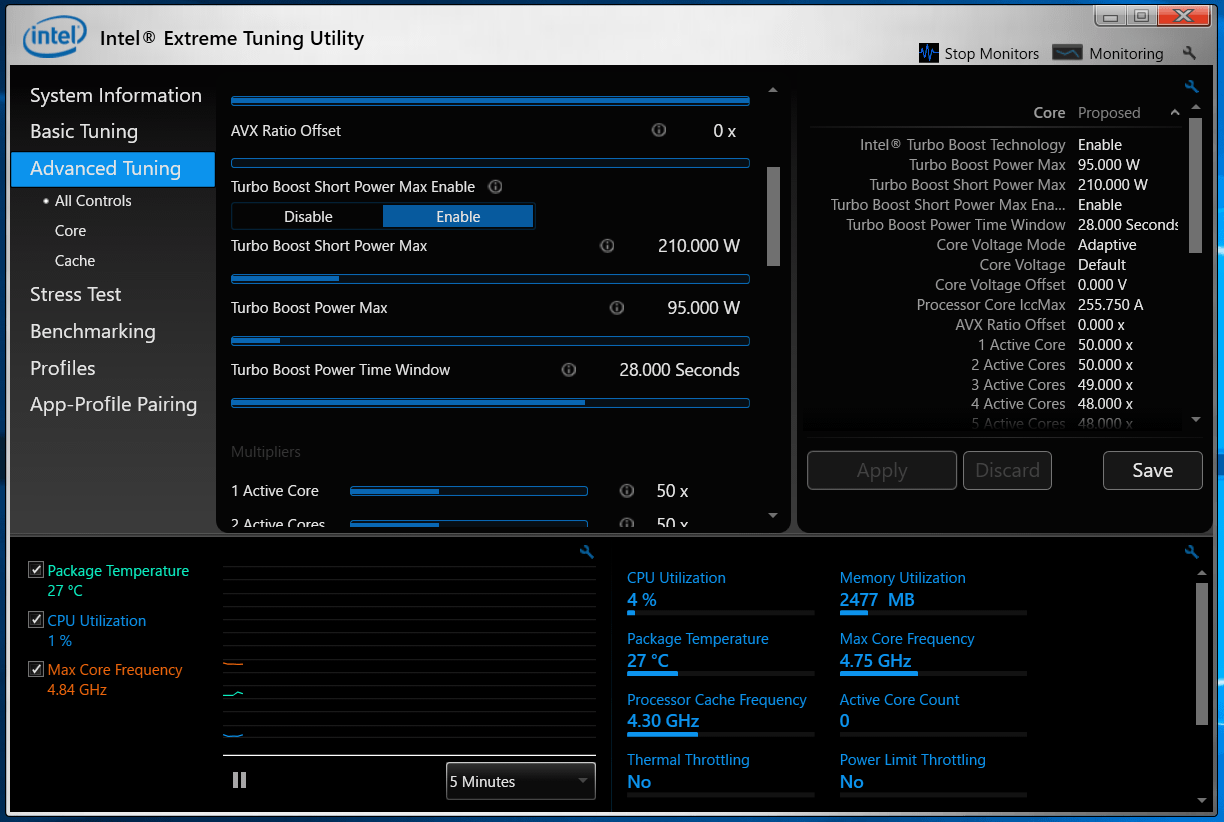Click the Monitoring graph icon
Viewport: 1224px width, 822px height.
[x=1068, y=53]
